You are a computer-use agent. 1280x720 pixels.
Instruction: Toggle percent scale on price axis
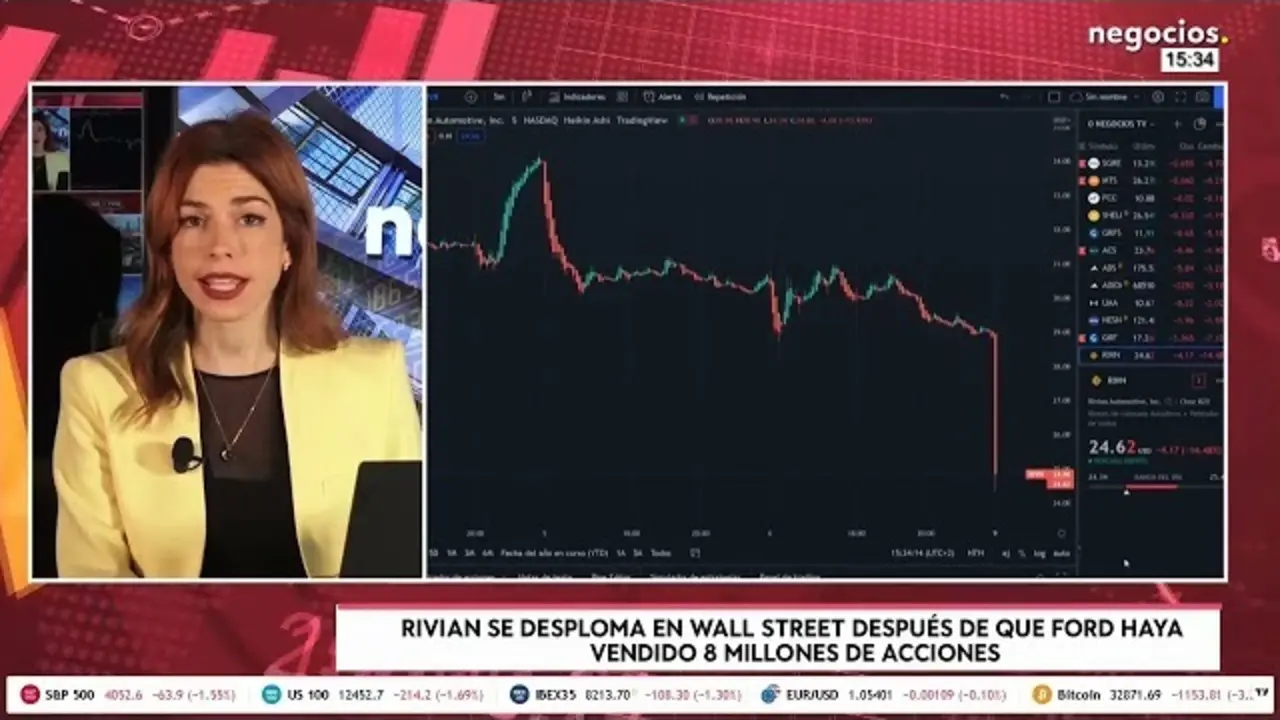point(1021,552)
